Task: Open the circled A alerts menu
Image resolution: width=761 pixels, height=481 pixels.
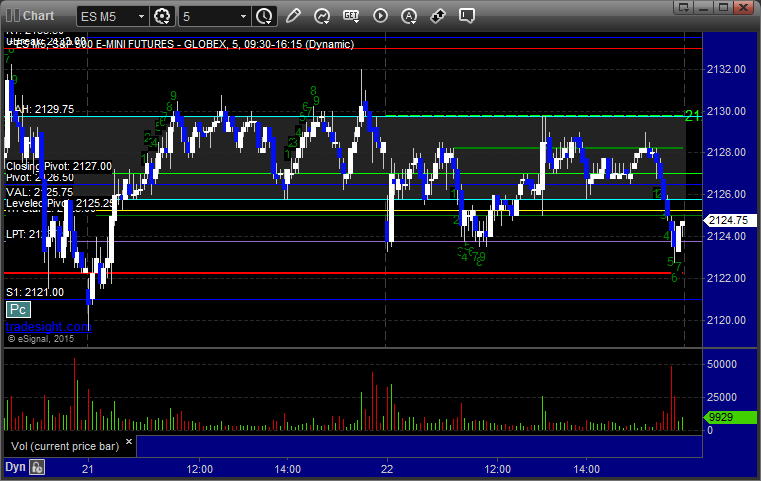Action: coord(409,16)
